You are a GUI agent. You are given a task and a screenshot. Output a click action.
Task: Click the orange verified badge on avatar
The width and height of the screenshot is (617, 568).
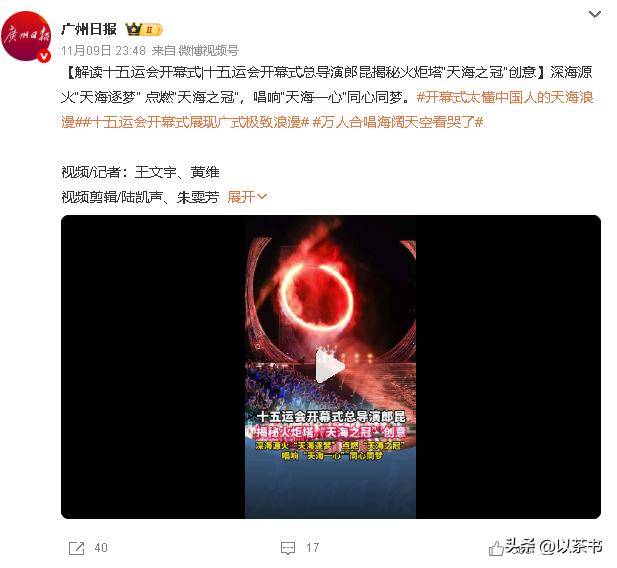point(44,56)
